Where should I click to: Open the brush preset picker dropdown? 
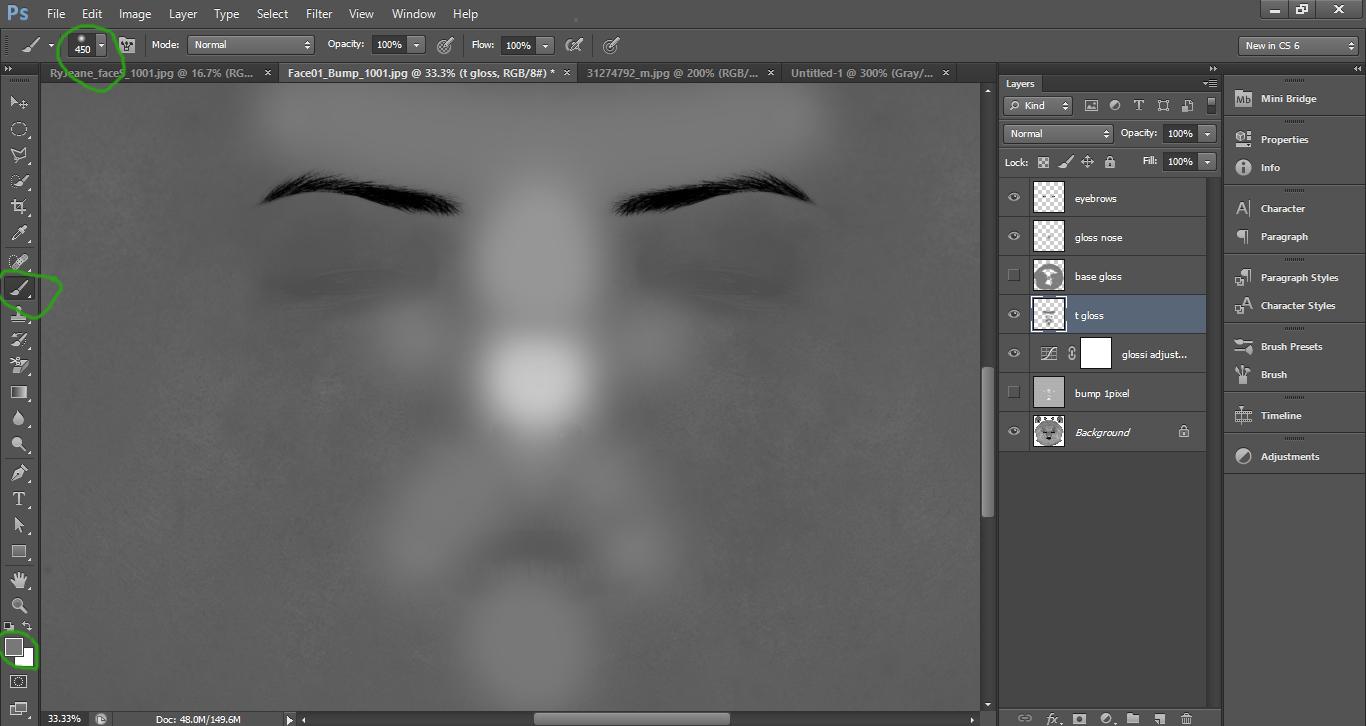101,45
